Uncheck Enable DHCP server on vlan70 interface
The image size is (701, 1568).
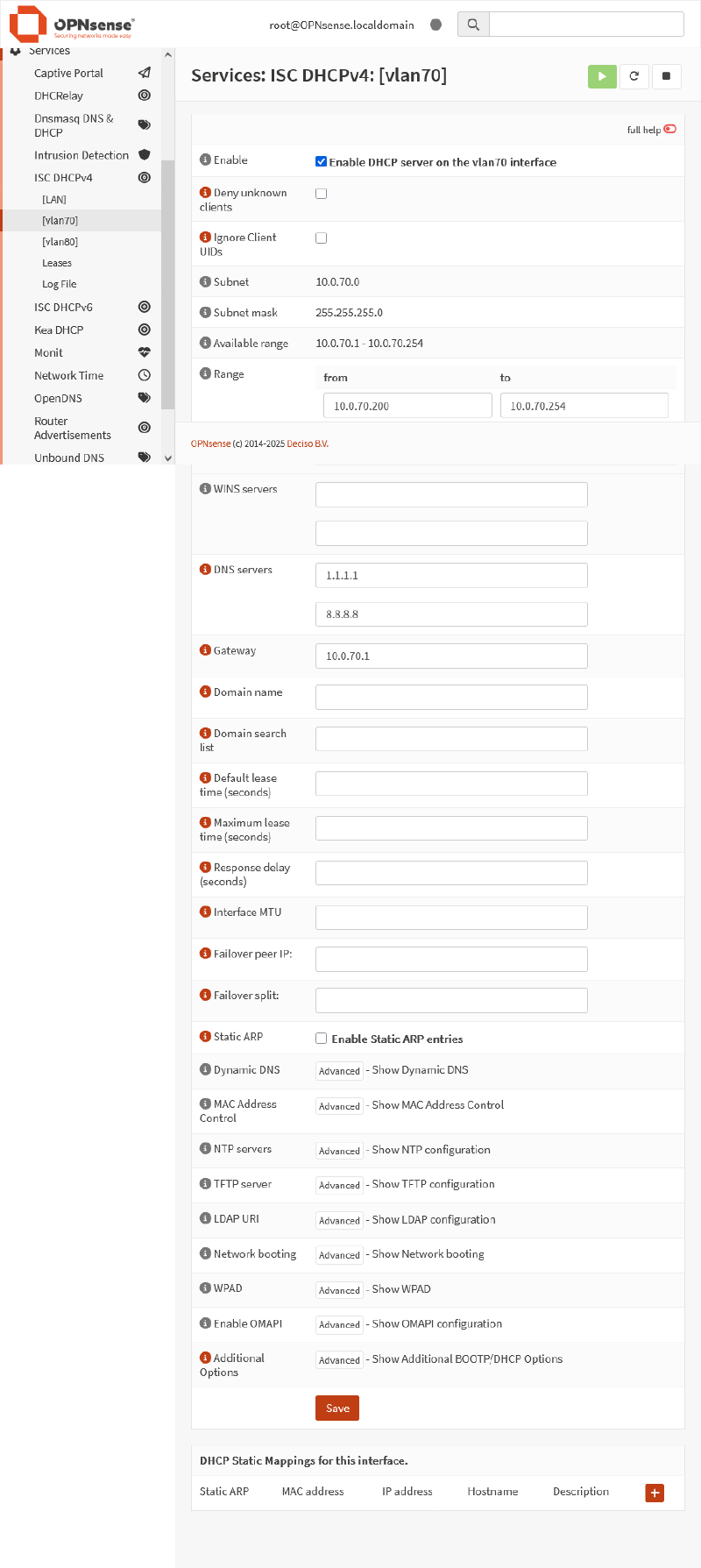point(322,161)
